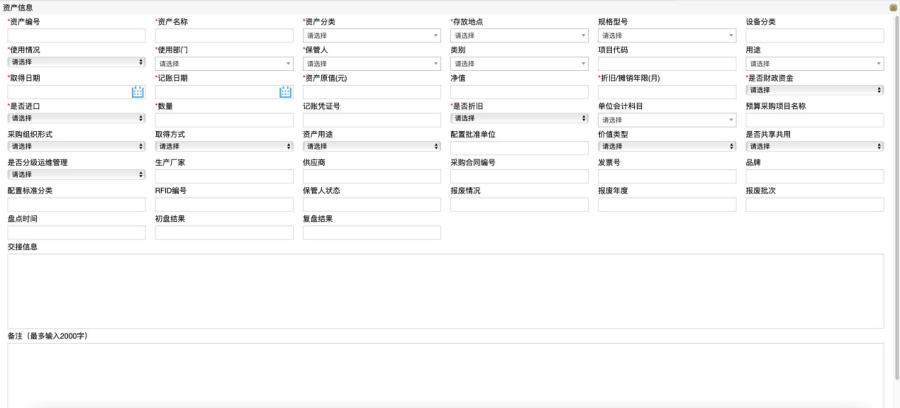Focus the 备注 remarks text area
This screenshot has height=408, width=900.
pos(445,375)
